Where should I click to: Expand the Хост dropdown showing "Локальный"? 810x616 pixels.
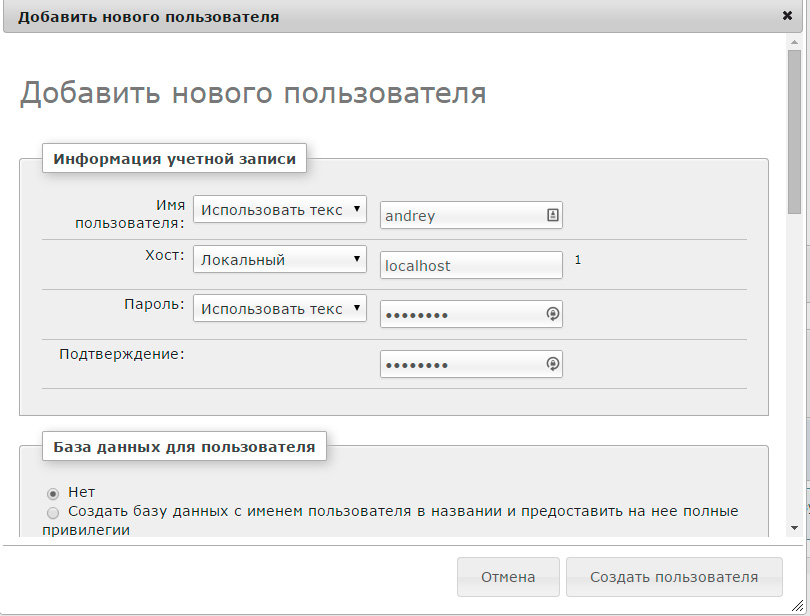point(279,260)
